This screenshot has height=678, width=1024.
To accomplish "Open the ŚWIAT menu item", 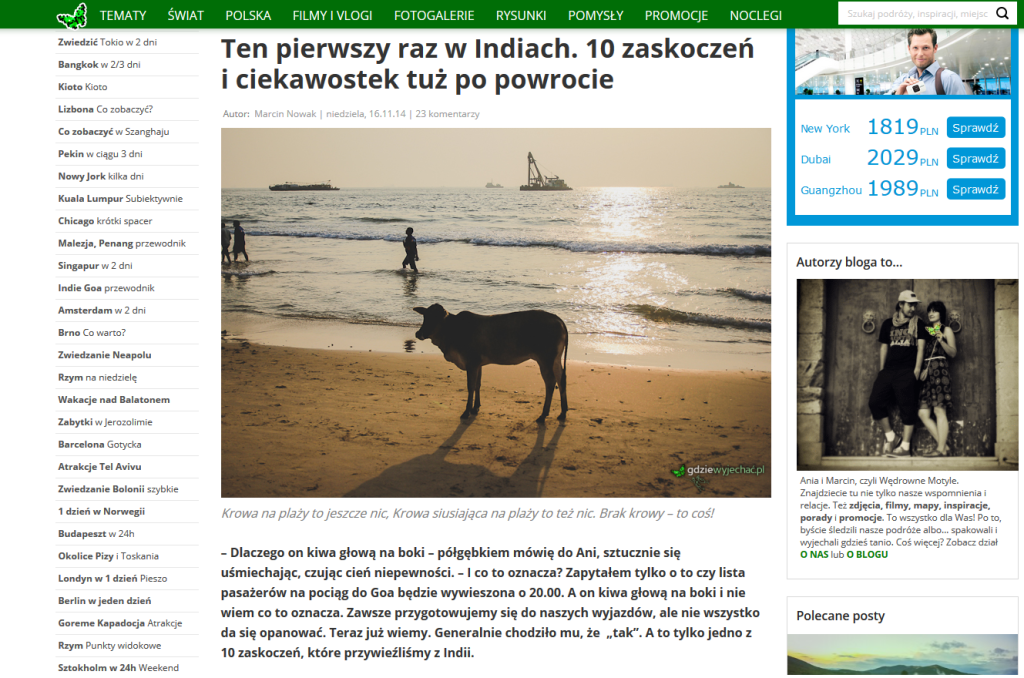I will pos(185,15).
